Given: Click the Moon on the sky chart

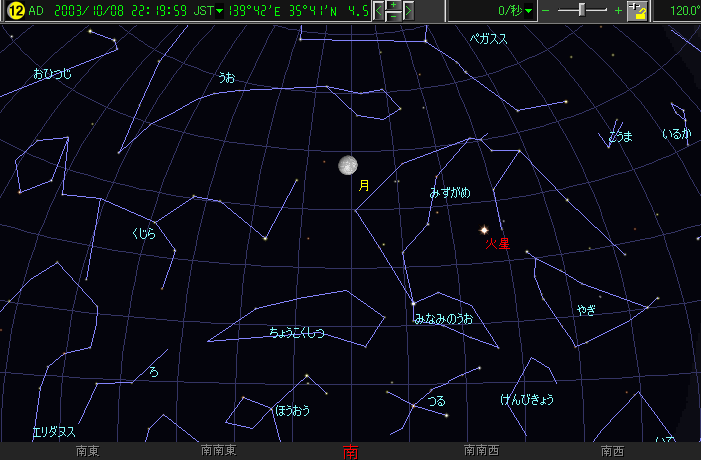Looking at the screenshot, I should coord(348,164).
